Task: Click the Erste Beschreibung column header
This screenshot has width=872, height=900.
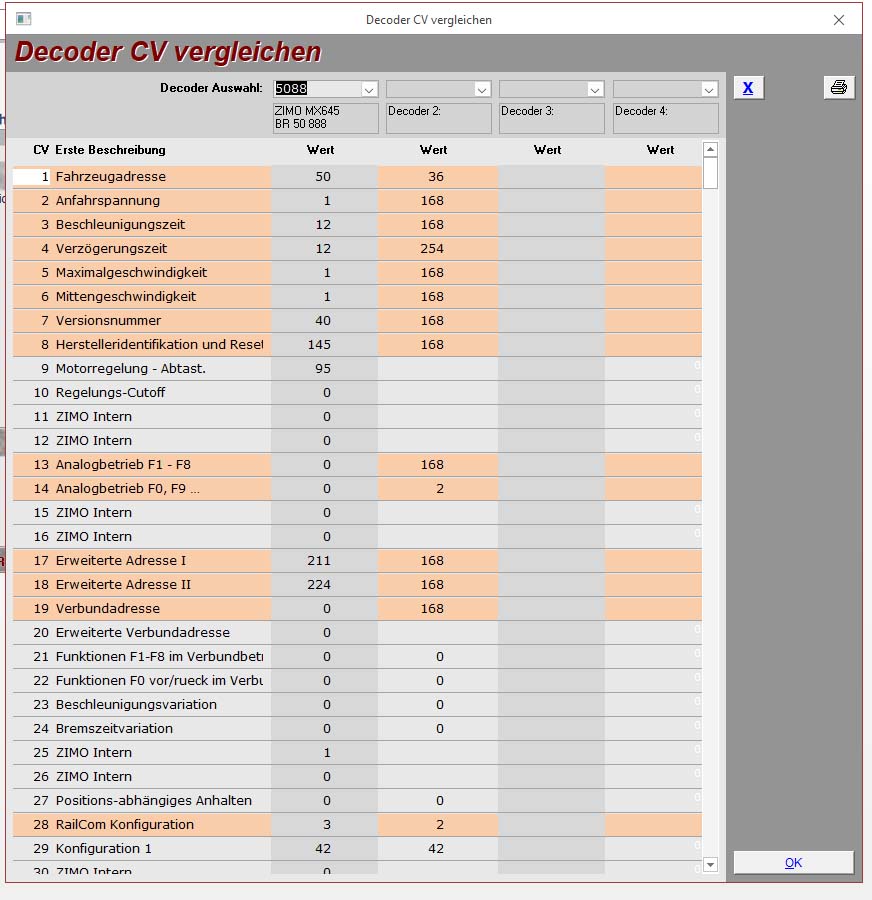Action: (110, 150)
